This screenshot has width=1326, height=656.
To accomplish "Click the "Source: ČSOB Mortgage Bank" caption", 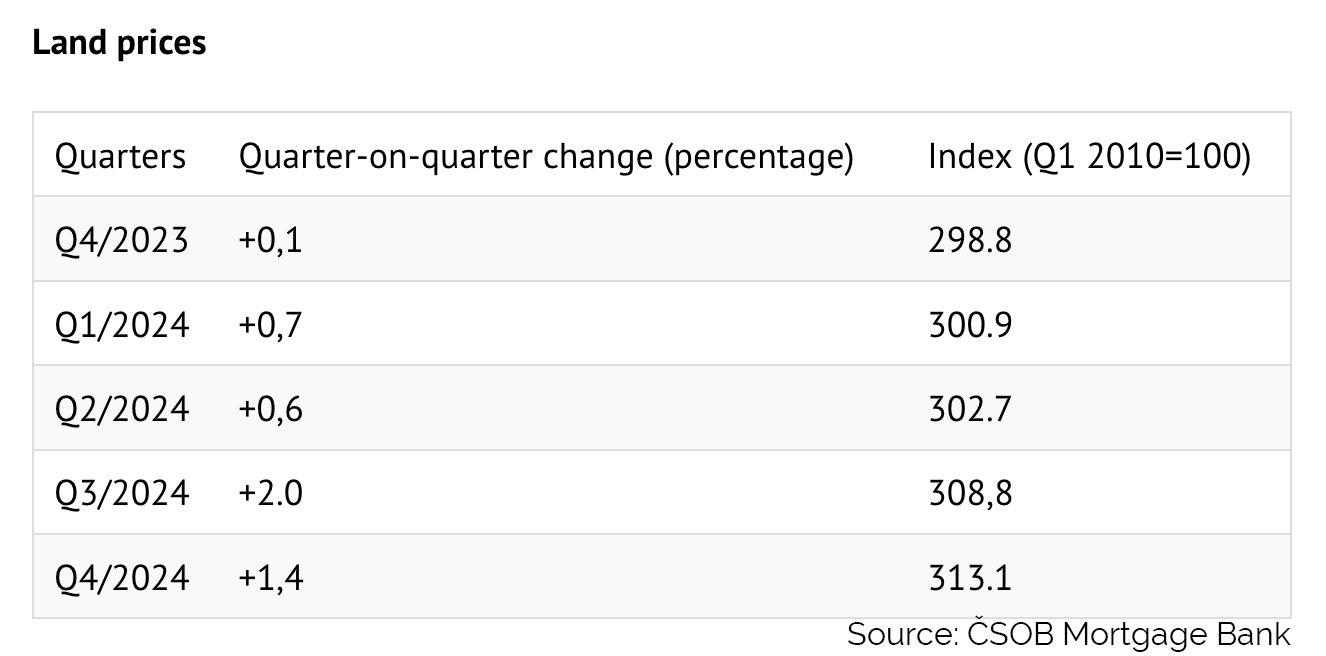I will pyautogui.click(x=1068, y=634).
